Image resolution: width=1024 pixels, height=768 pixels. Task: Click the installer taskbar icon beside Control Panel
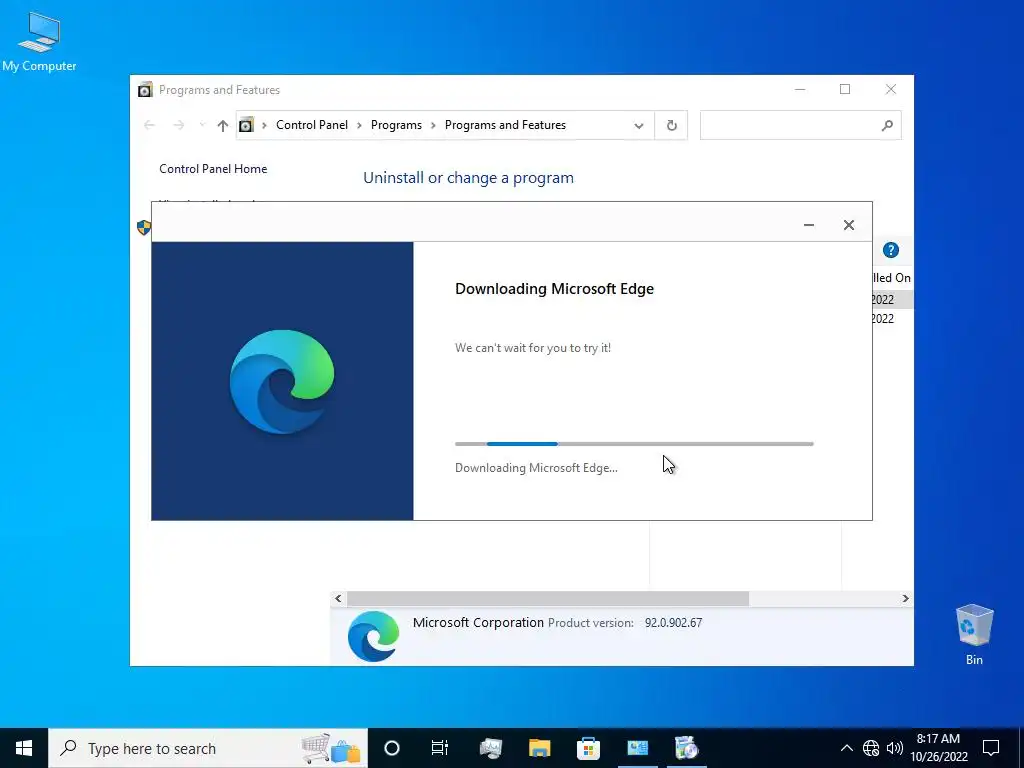point(686,748)
